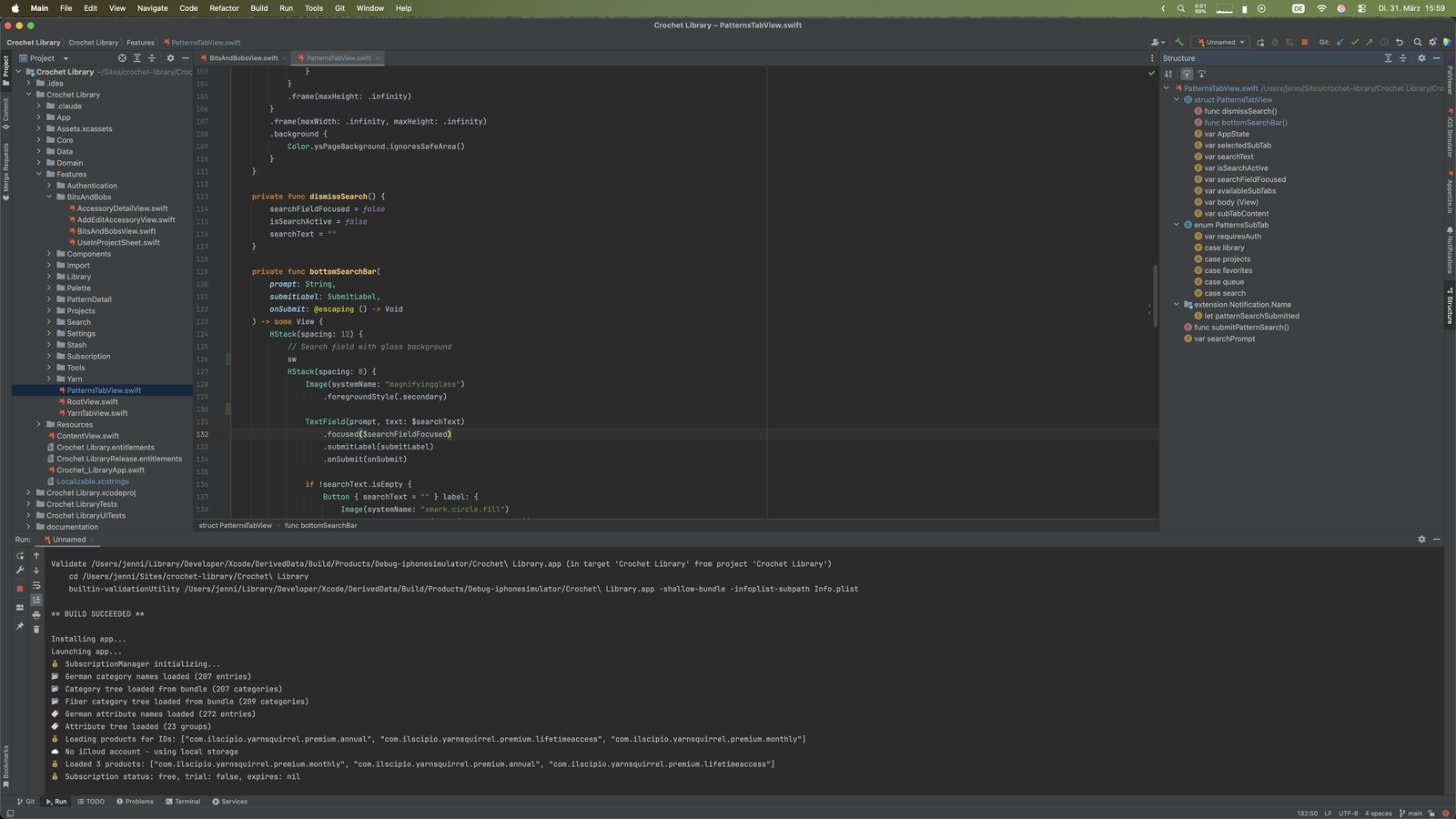Collapse the BitsAndBobs folder
This screenshot has width=1456, height=819.
point(49,197)
